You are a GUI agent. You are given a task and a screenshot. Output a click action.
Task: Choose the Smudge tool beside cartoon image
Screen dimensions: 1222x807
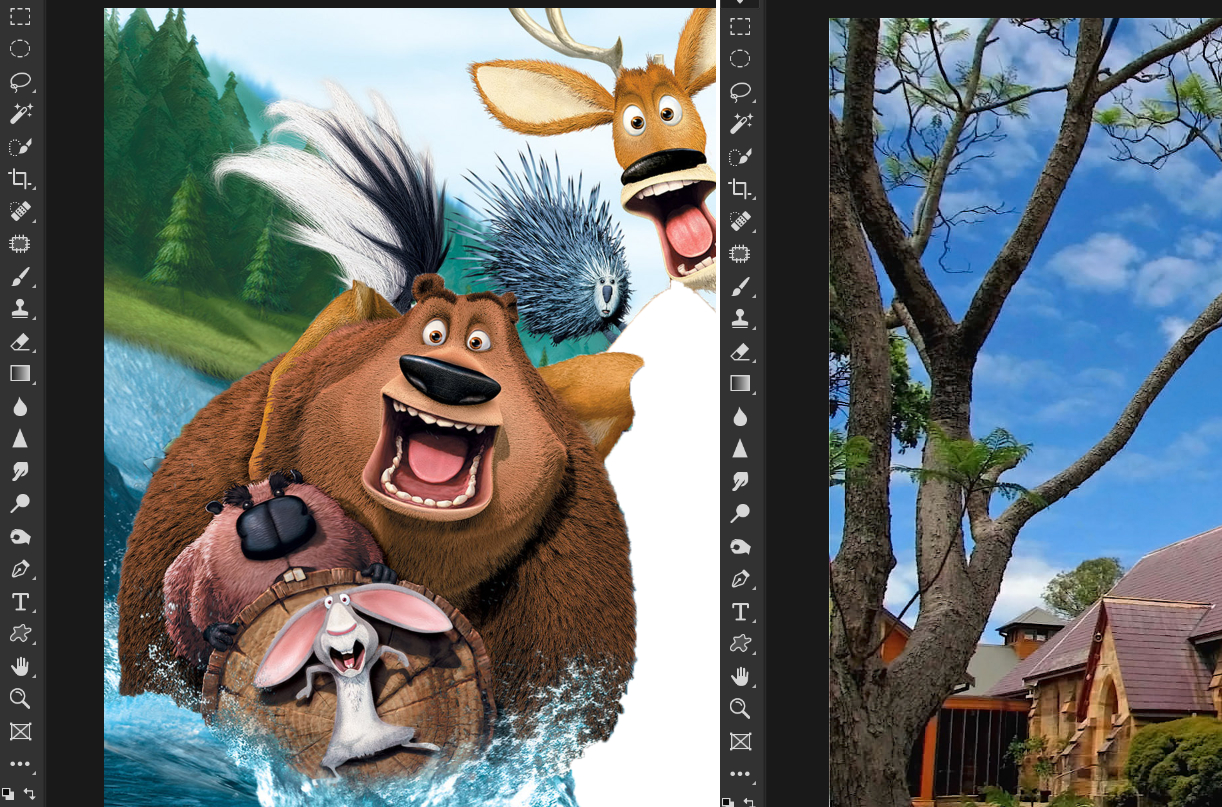click(x=20, y=471)
